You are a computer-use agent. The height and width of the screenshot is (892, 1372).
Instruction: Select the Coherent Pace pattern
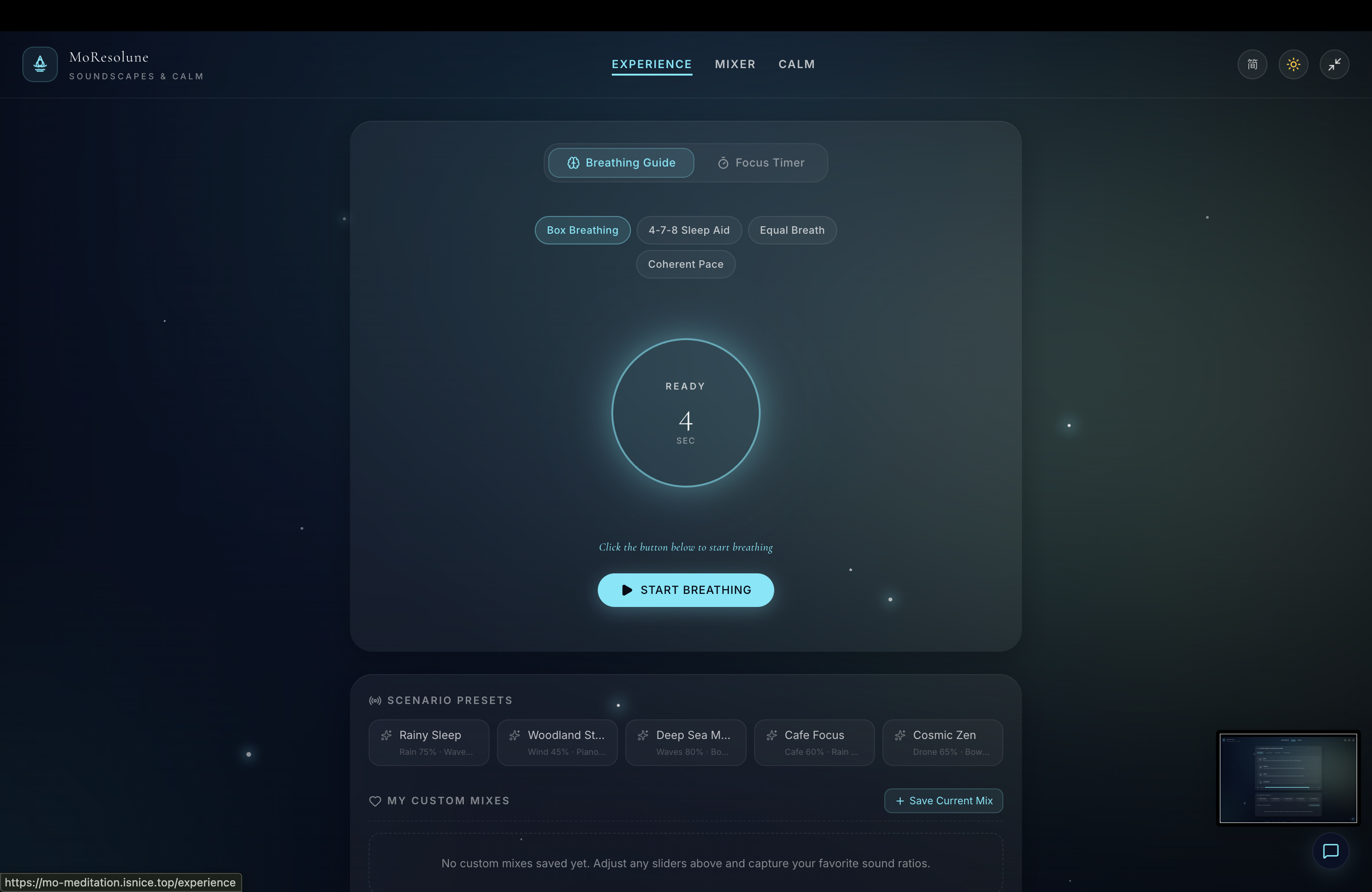[x=686, y=264]
